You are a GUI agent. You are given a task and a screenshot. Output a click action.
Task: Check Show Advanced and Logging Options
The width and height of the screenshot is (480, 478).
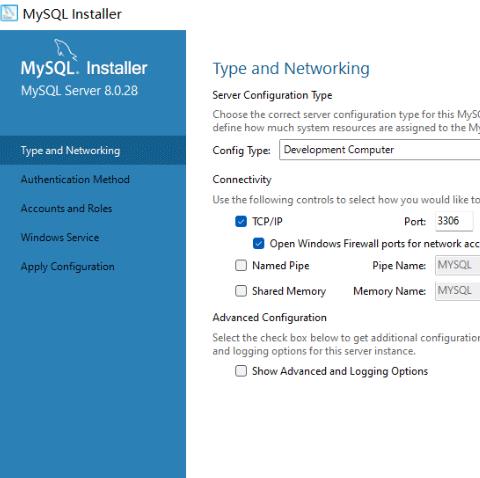(x=241, y=371)
